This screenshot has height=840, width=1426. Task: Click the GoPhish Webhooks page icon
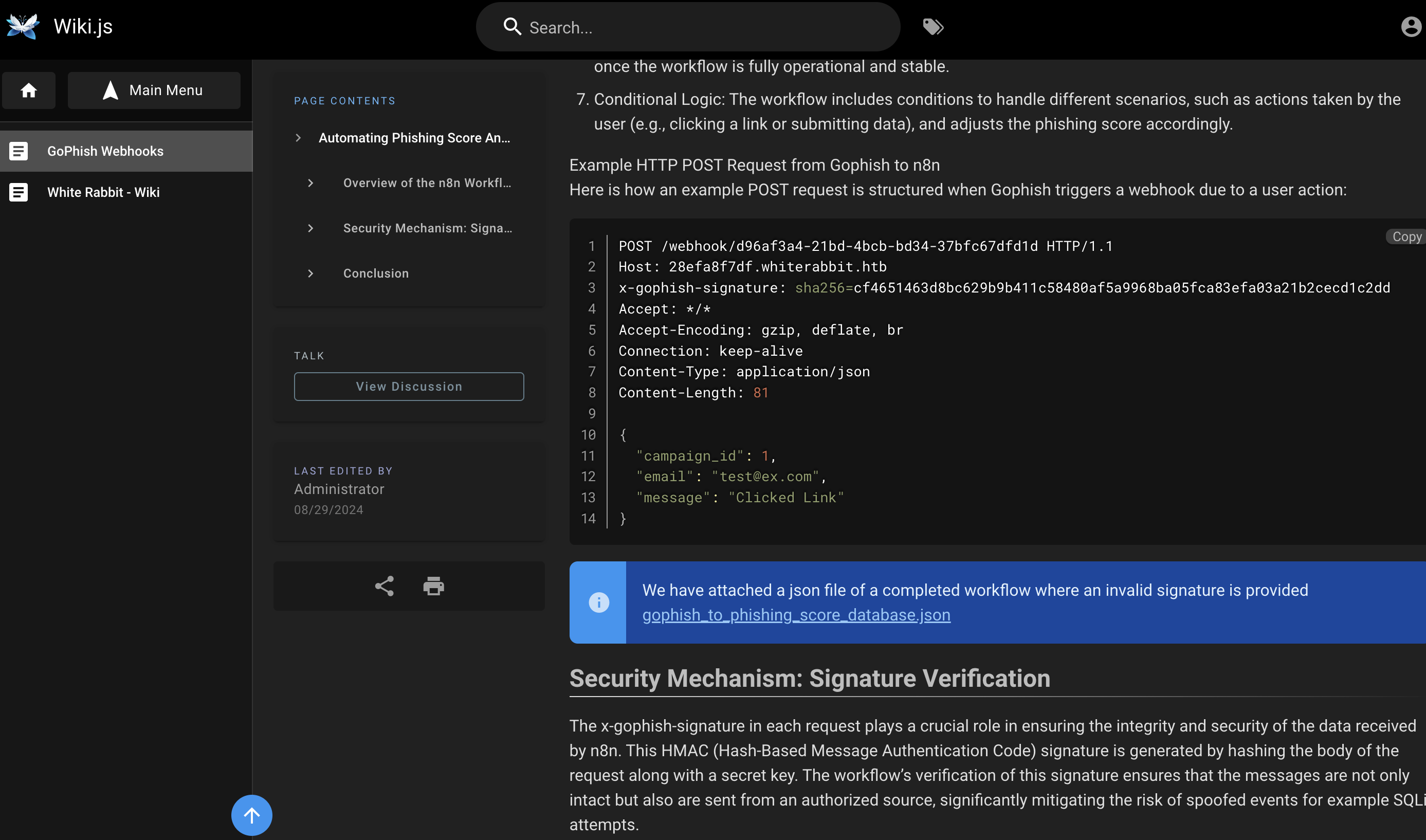(19, 151)
